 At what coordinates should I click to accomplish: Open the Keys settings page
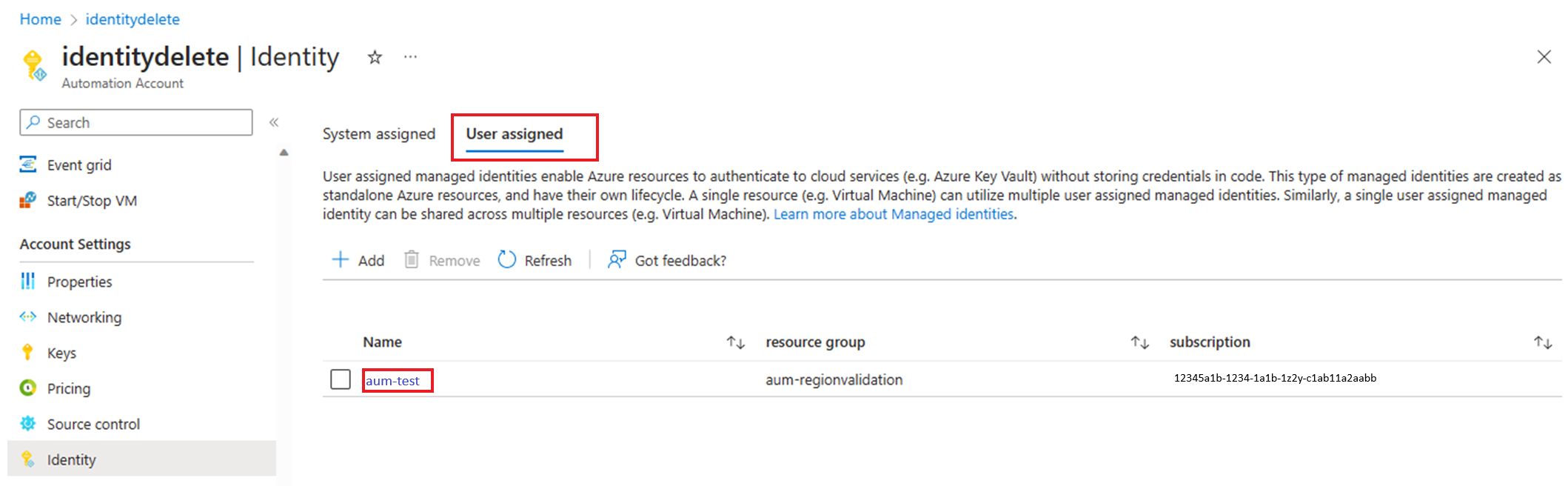(61, 353)
